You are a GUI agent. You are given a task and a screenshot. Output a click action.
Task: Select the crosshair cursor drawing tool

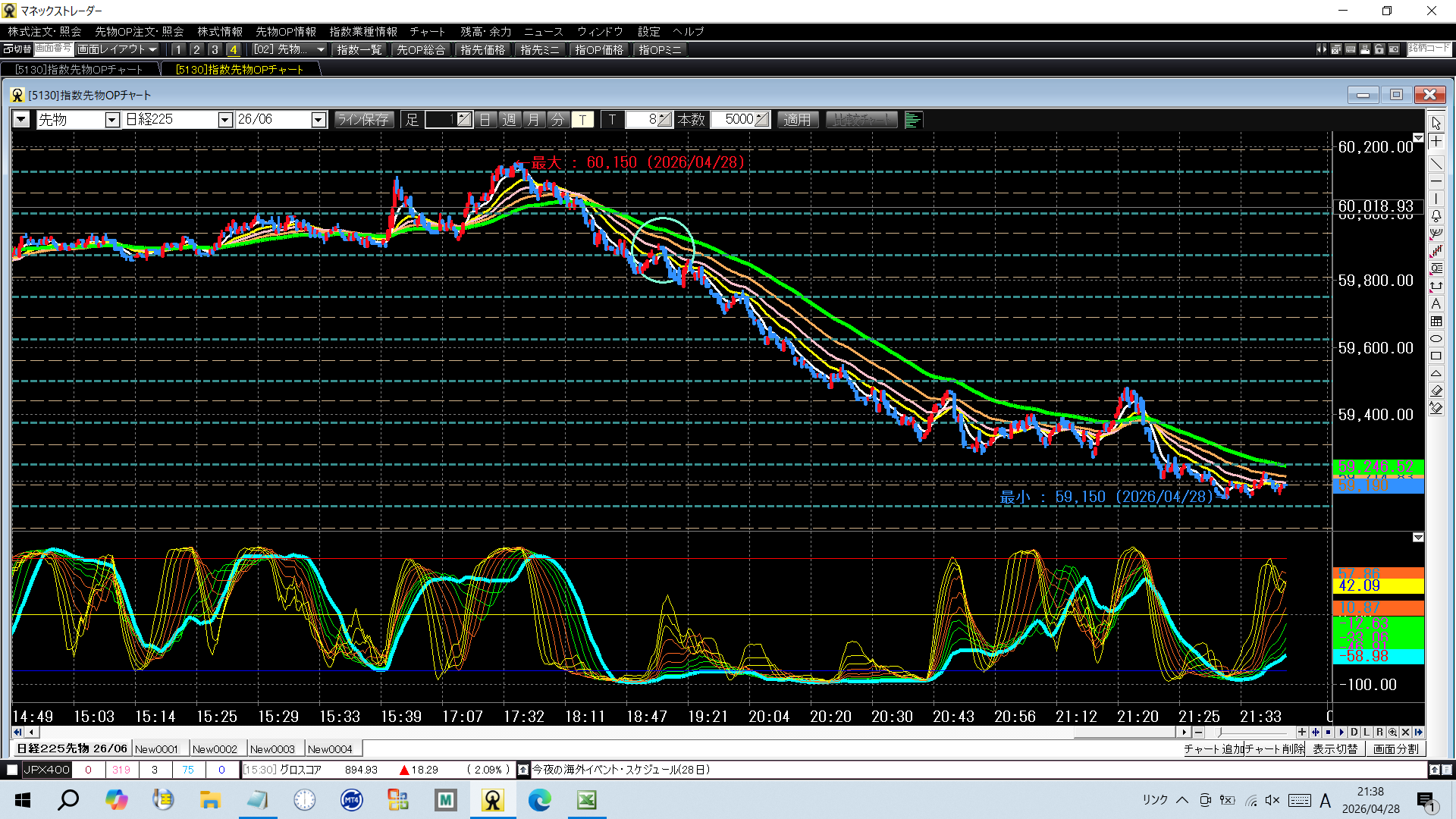[1436, 142]
